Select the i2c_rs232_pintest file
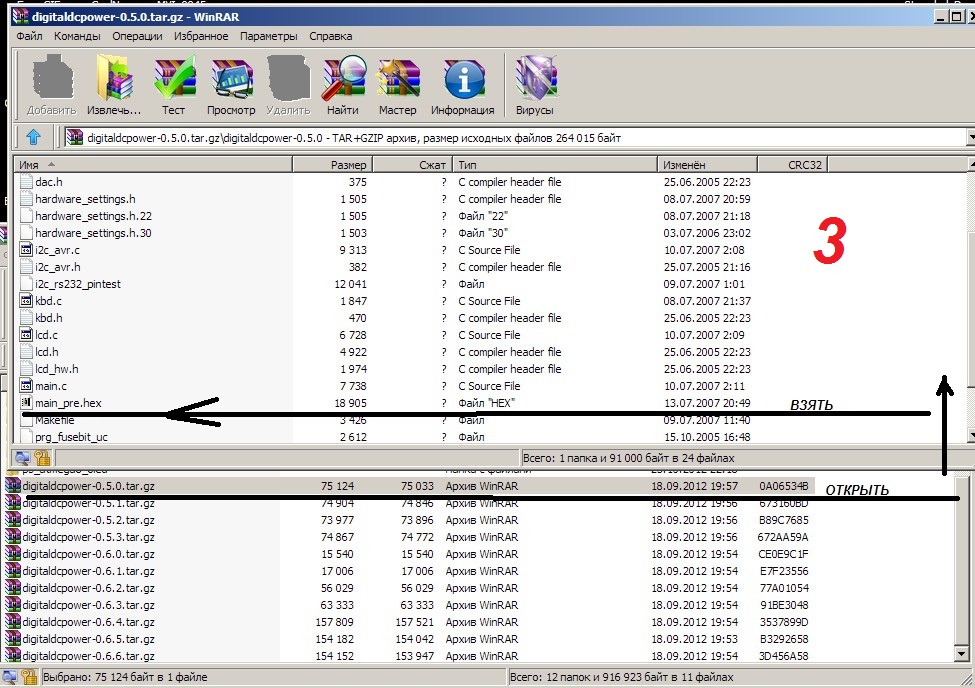Screen dimensions: 975x688 [x=78, y=284]
